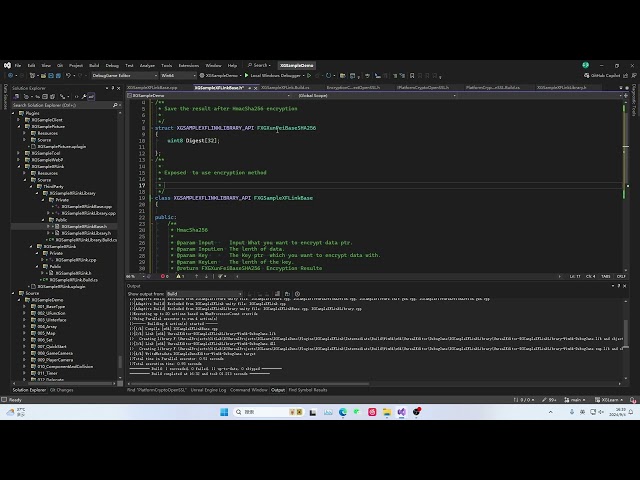Viewport: 640px width, 480px height.
Task: Switch to the Find Symbol Results tab
Action: [308, 390]
